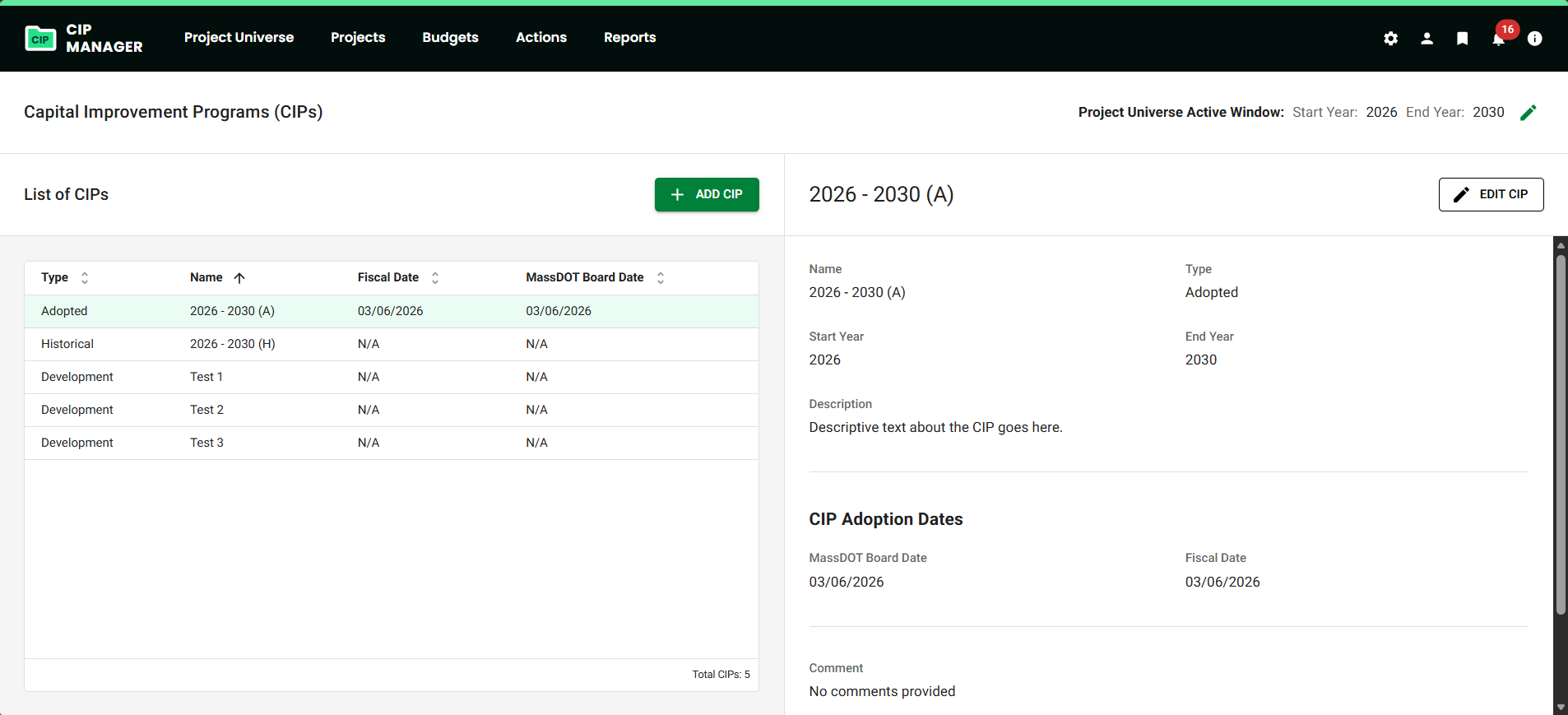Viewport: 1568px width, 715px height.
Task: Click the scroll down arrow in details panel
Action: coord(1560,708)
